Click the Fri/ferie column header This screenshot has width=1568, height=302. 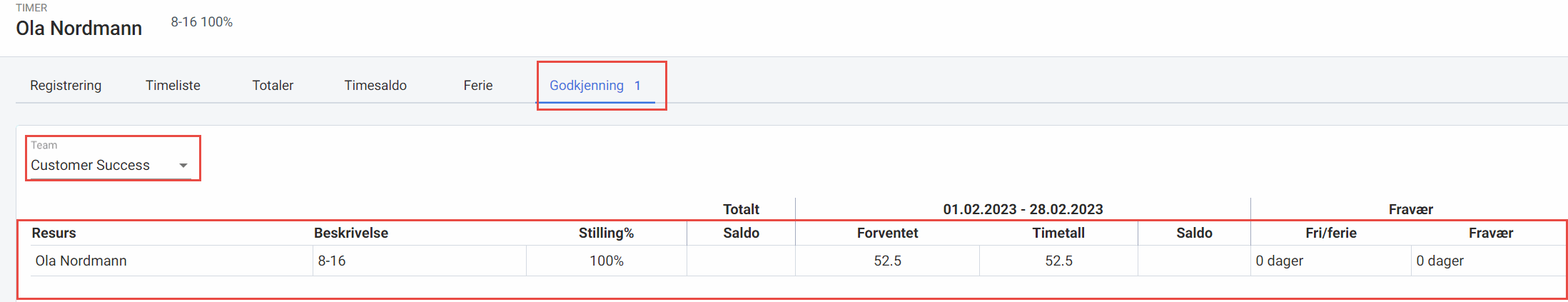click(x=1331, y=233)
